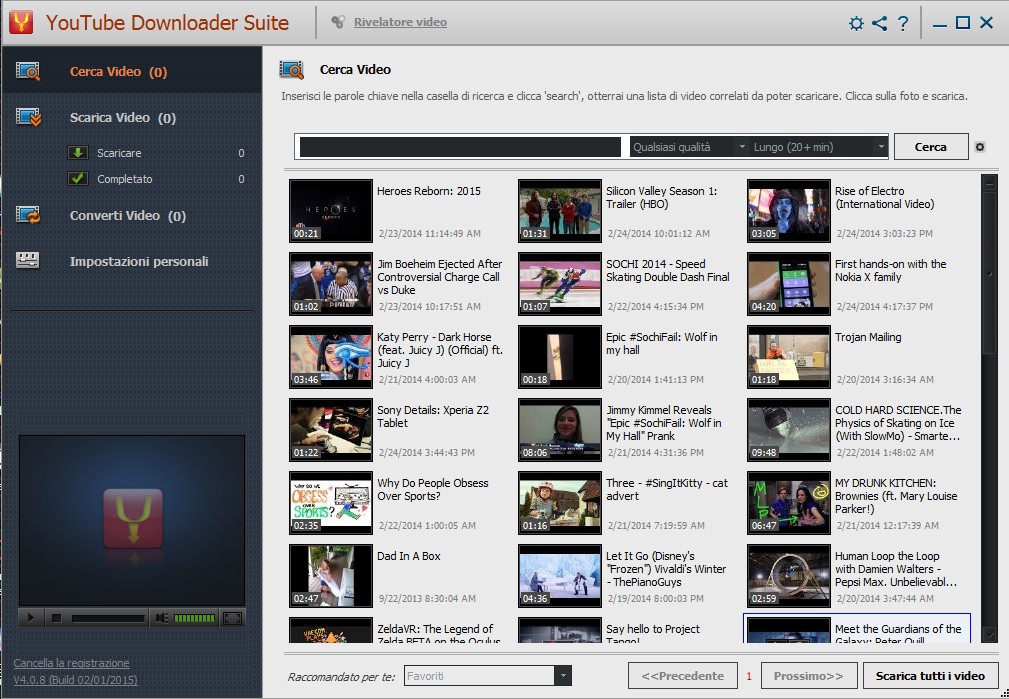Click the Cerca Video sidebar icon
The image size is (1009, 699).
pos(28,71)
